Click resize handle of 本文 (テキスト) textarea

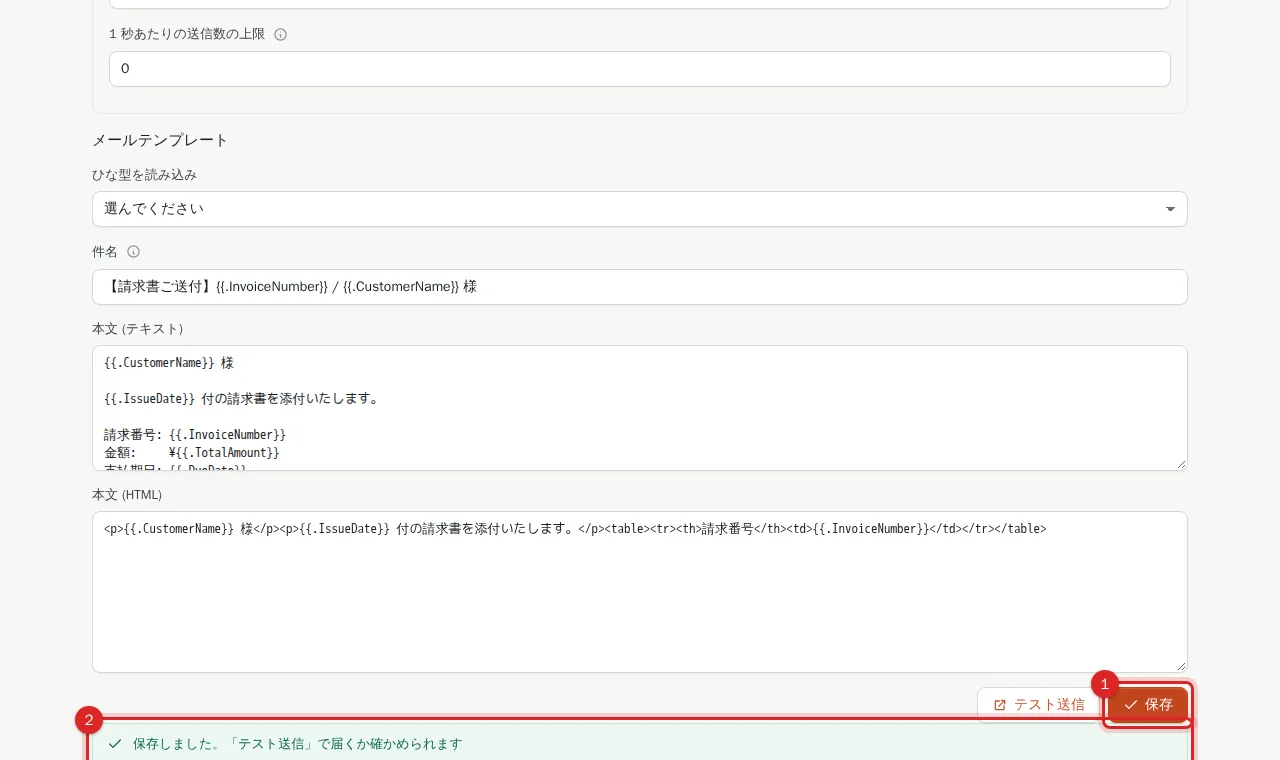[1181, 464]
